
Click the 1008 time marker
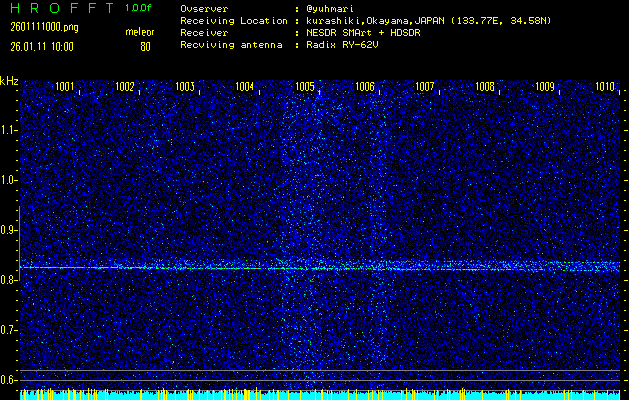click(485, 86)
